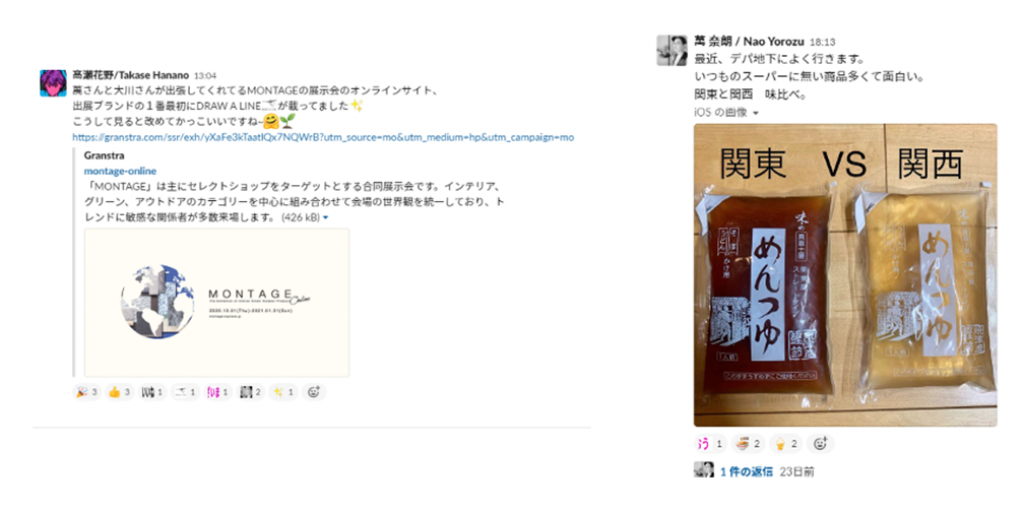The height and width of the screenshot is (513, 1024).
Task: Collapse the iOS の画像 attachment
Action: tap(756, 113)
